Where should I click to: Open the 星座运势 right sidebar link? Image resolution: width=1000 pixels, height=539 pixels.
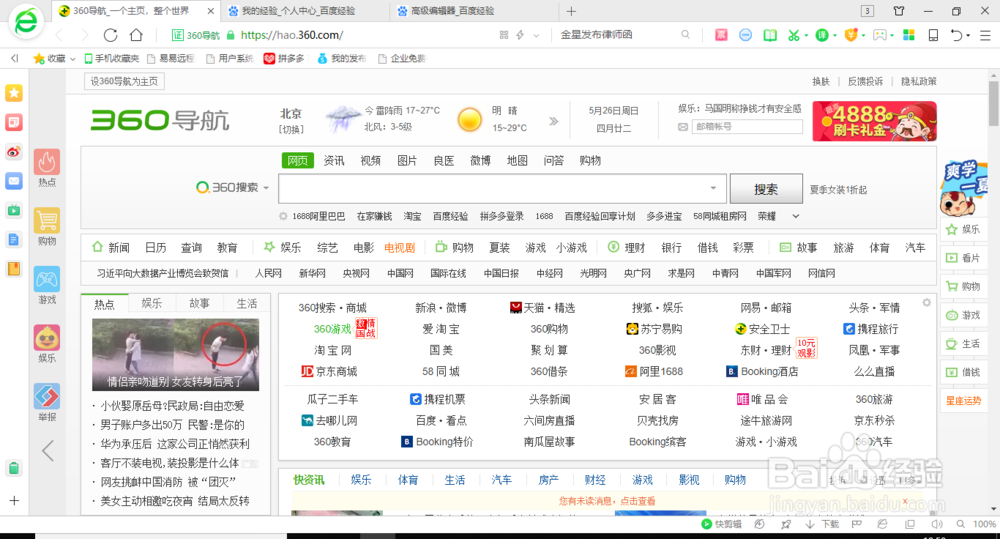(964, 401)
